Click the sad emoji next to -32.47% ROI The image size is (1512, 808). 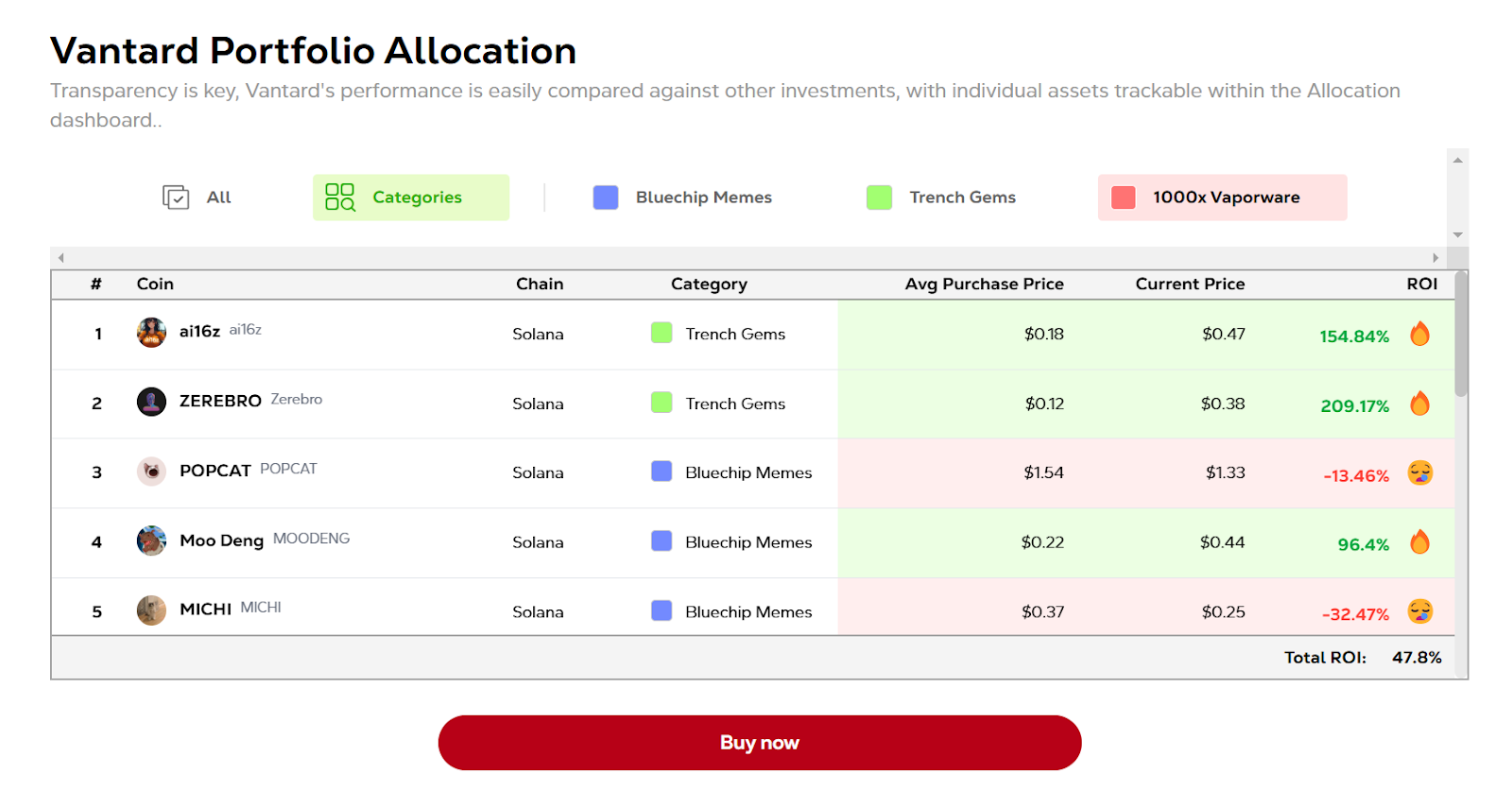coord(1420,611)
